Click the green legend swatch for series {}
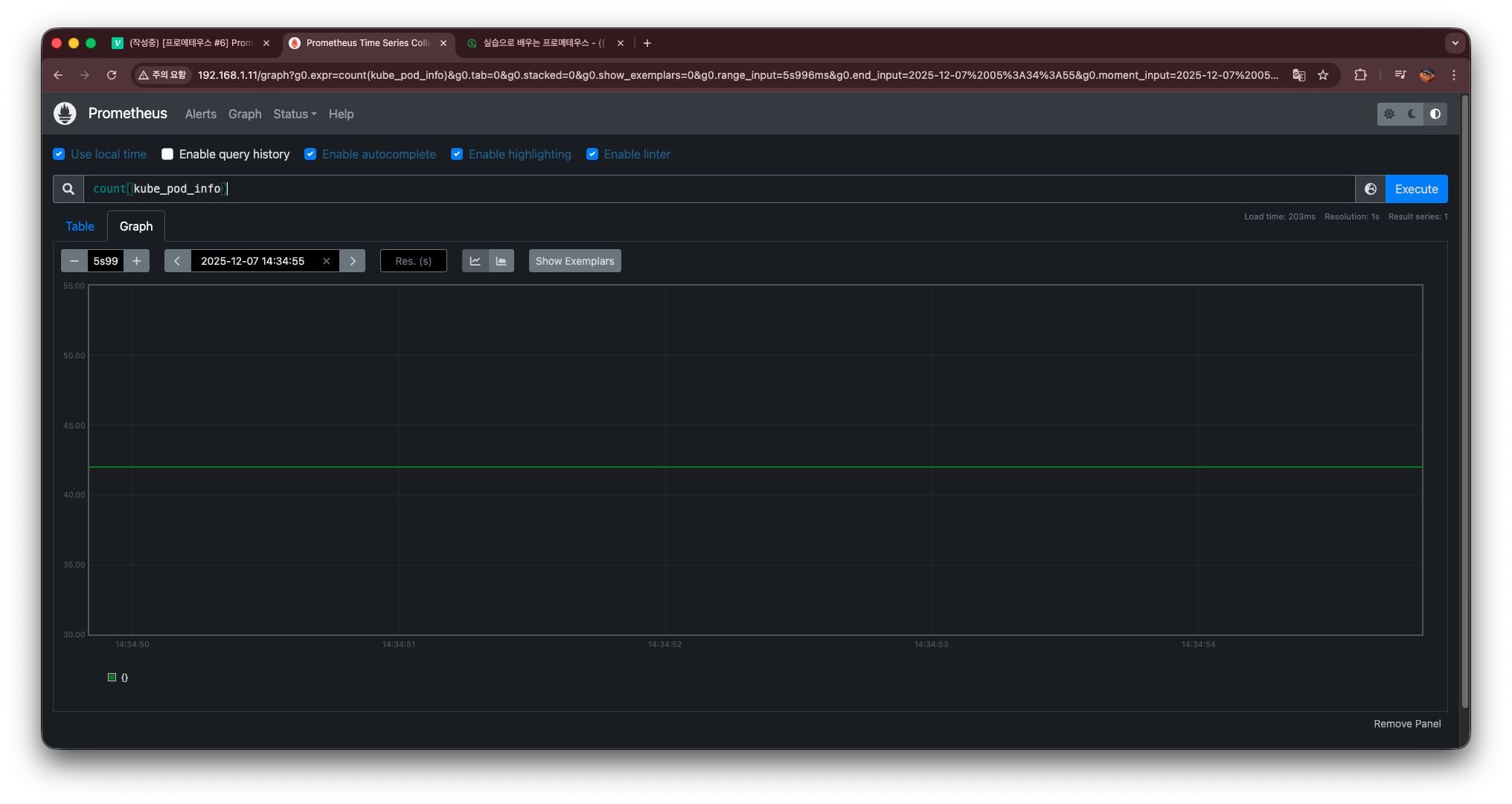Image resolution: width=1512 pixels, height=804 pixels. pos(112,678)
